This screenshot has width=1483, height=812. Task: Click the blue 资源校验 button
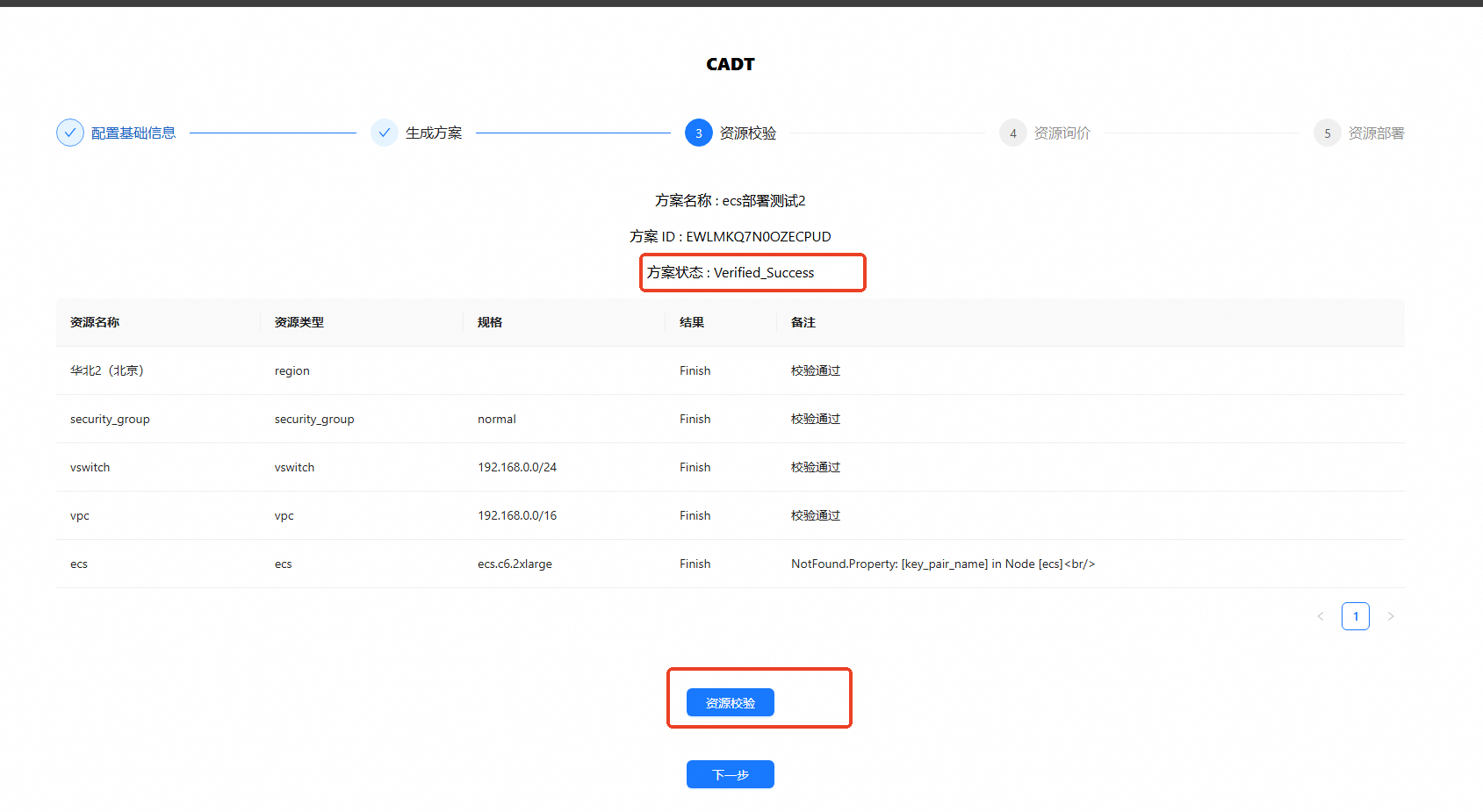pos(731,702)
